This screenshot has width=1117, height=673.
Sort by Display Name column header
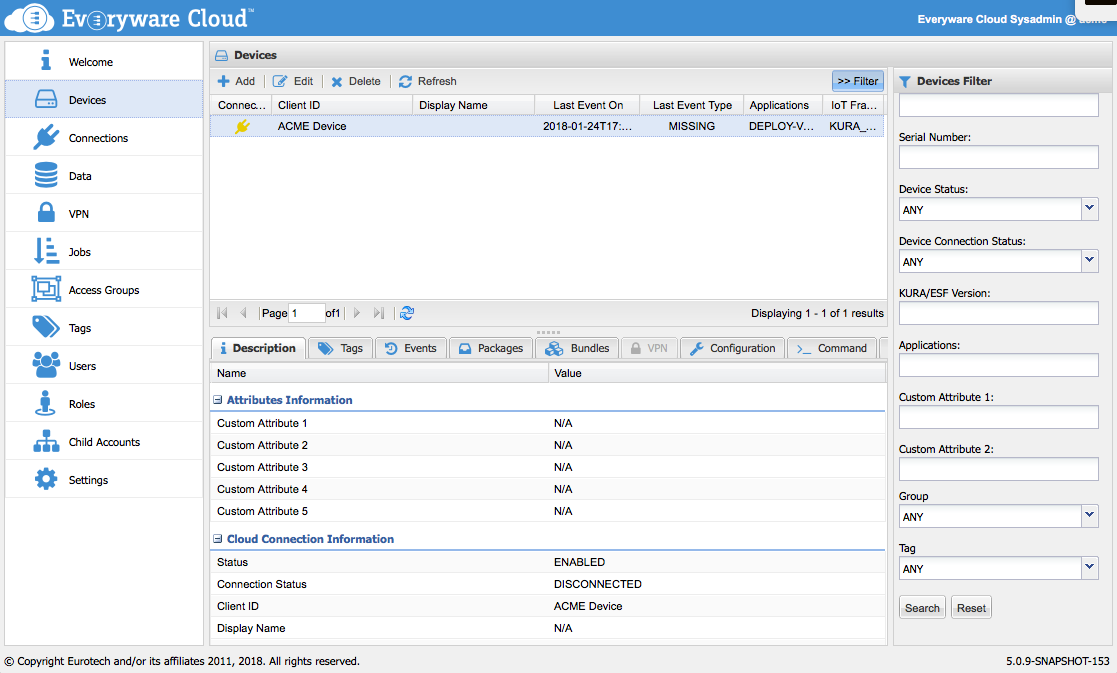tap(474, 105)
